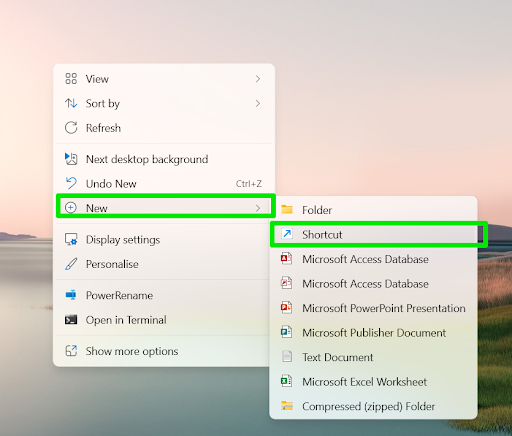The image size is (512, 436).
Task: Click the PowerPoint Presentation red icon
Action: coord(286,307)
